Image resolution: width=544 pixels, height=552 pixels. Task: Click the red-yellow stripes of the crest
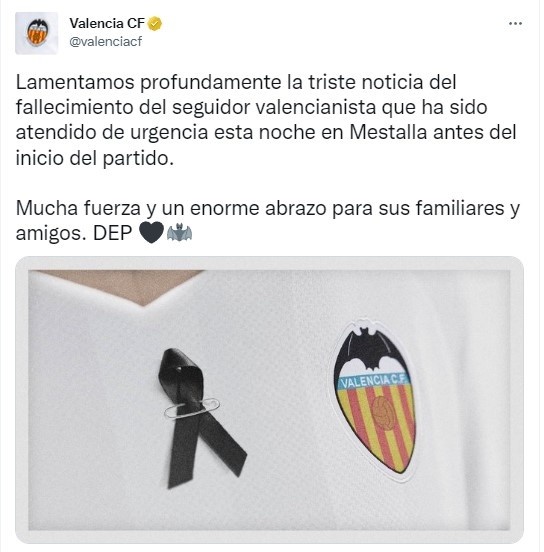379,428
